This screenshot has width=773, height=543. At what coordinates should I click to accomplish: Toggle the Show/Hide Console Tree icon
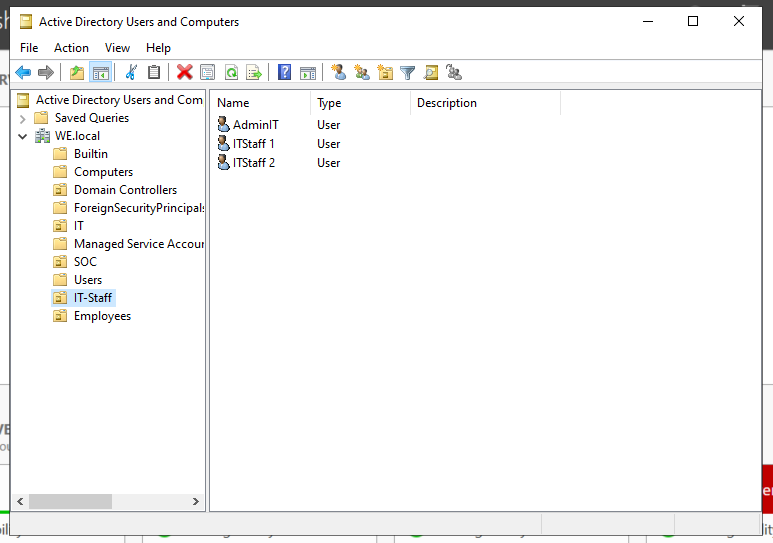(x=101, y=72)
